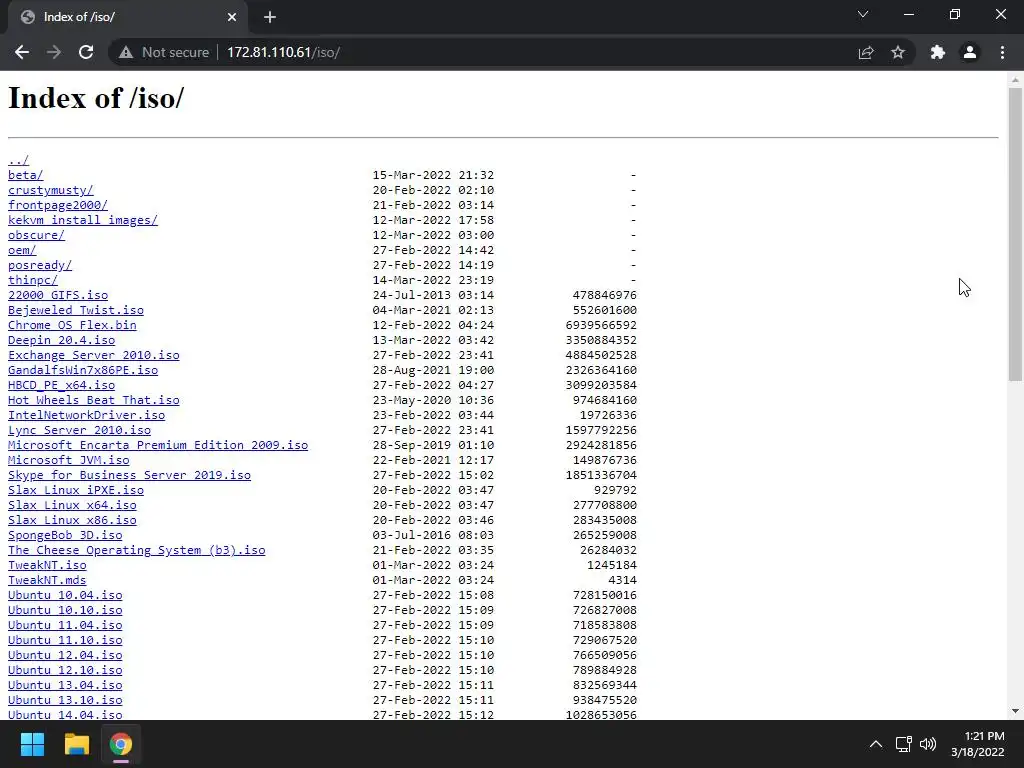Click the Index of /iso/ heading

96,99
